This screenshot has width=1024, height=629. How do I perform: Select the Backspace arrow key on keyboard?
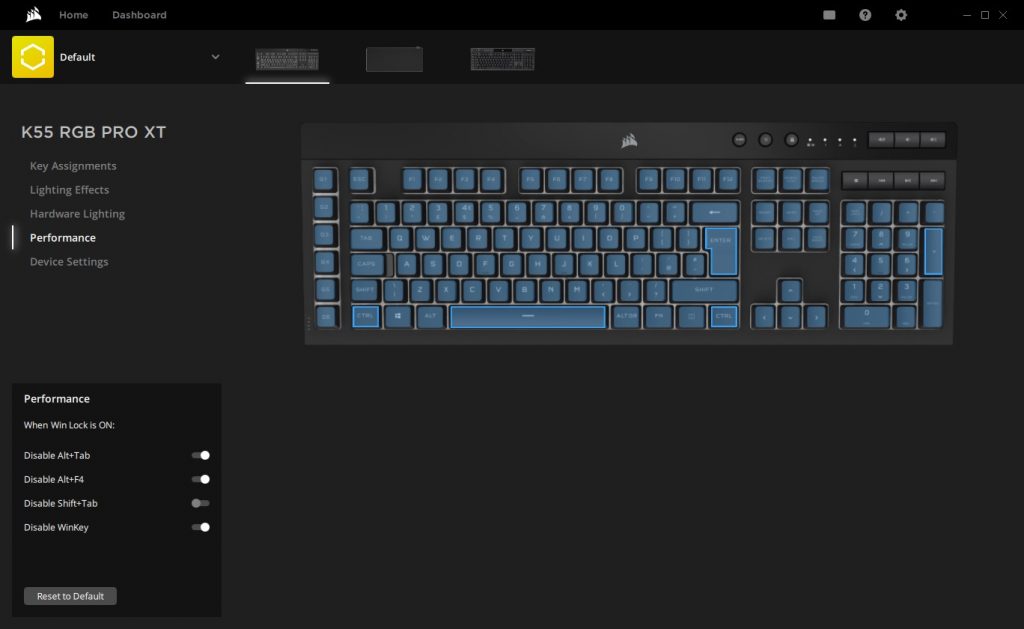pyautogui.click(x=714, y=212)
